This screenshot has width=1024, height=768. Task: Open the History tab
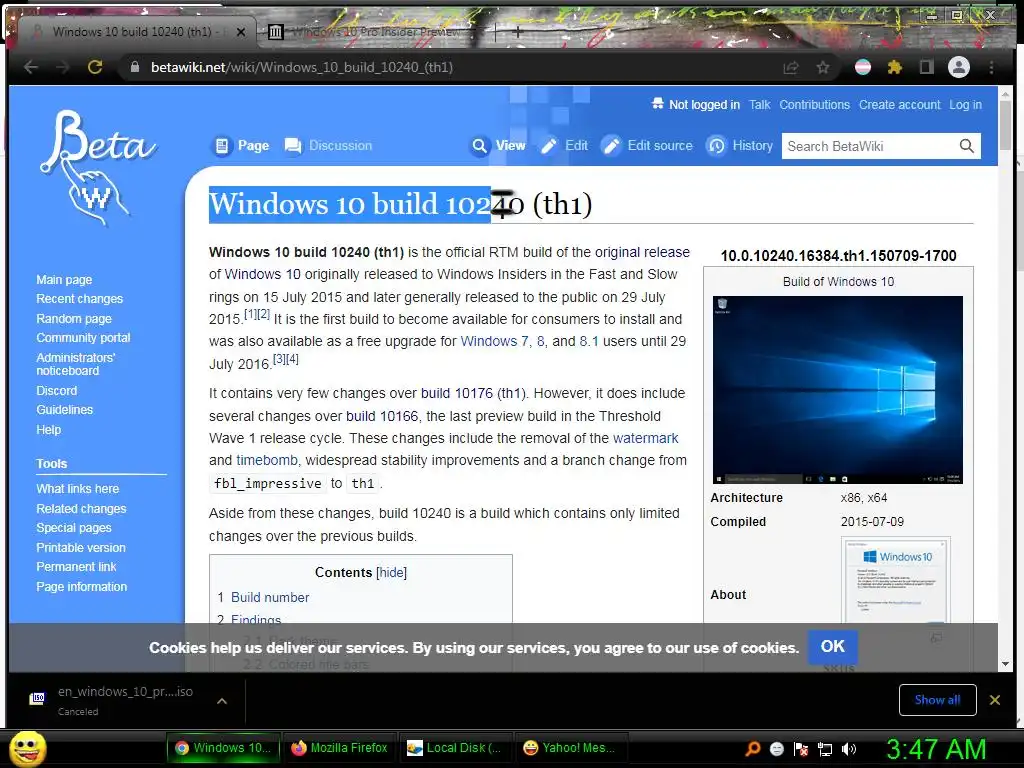coord(740,146)
